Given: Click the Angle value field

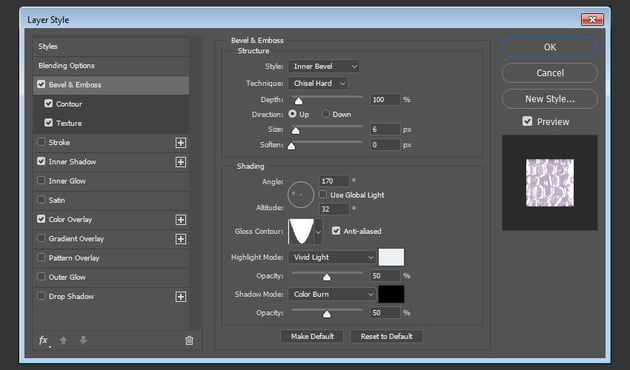Looking at the screenshot, I should tap(334, 181).
